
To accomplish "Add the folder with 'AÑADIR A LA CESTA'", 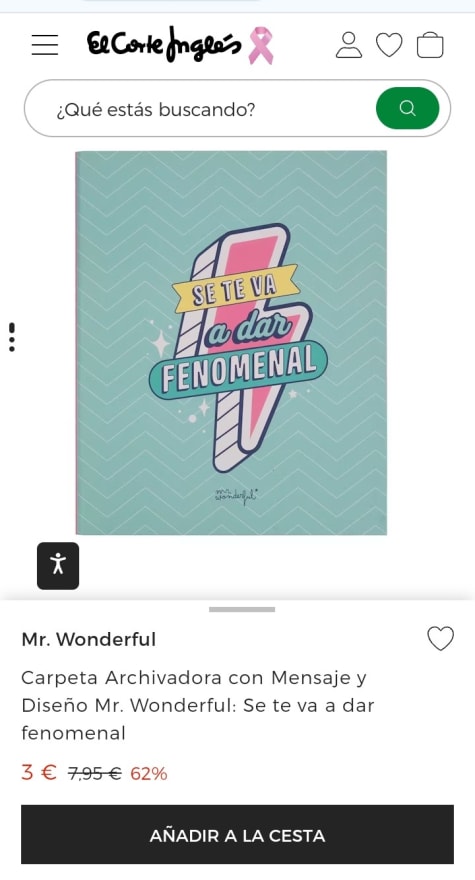I will pyautogui.click(x=238, y=835).
